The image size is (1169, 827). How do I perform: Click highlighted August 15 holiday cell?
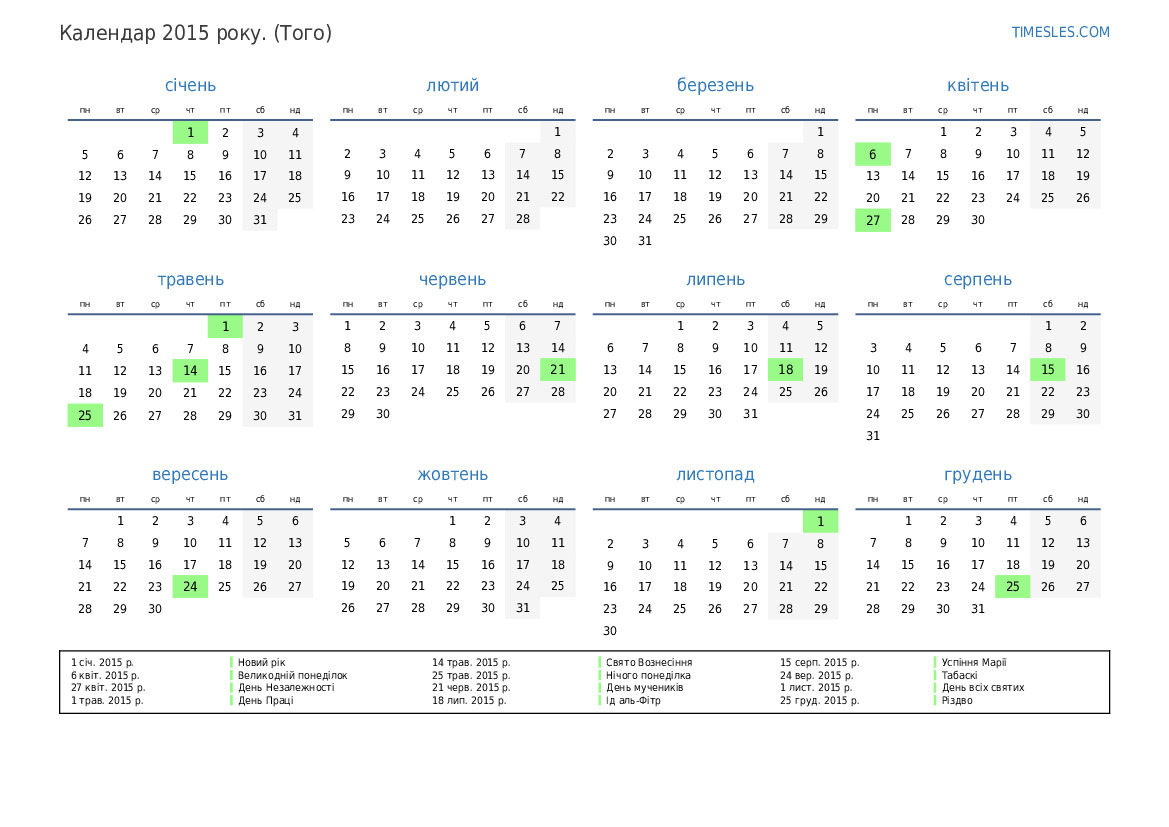1047,370
